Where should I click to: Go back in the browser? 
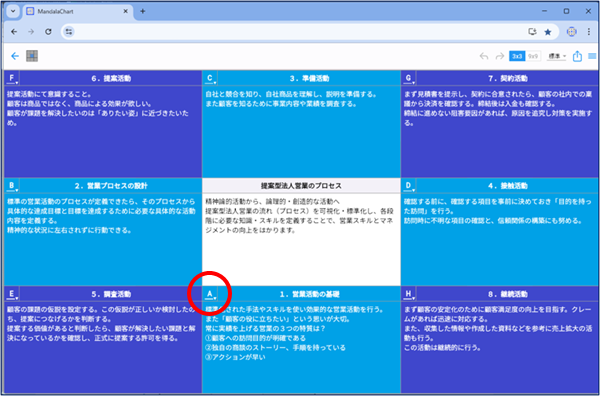14,32
